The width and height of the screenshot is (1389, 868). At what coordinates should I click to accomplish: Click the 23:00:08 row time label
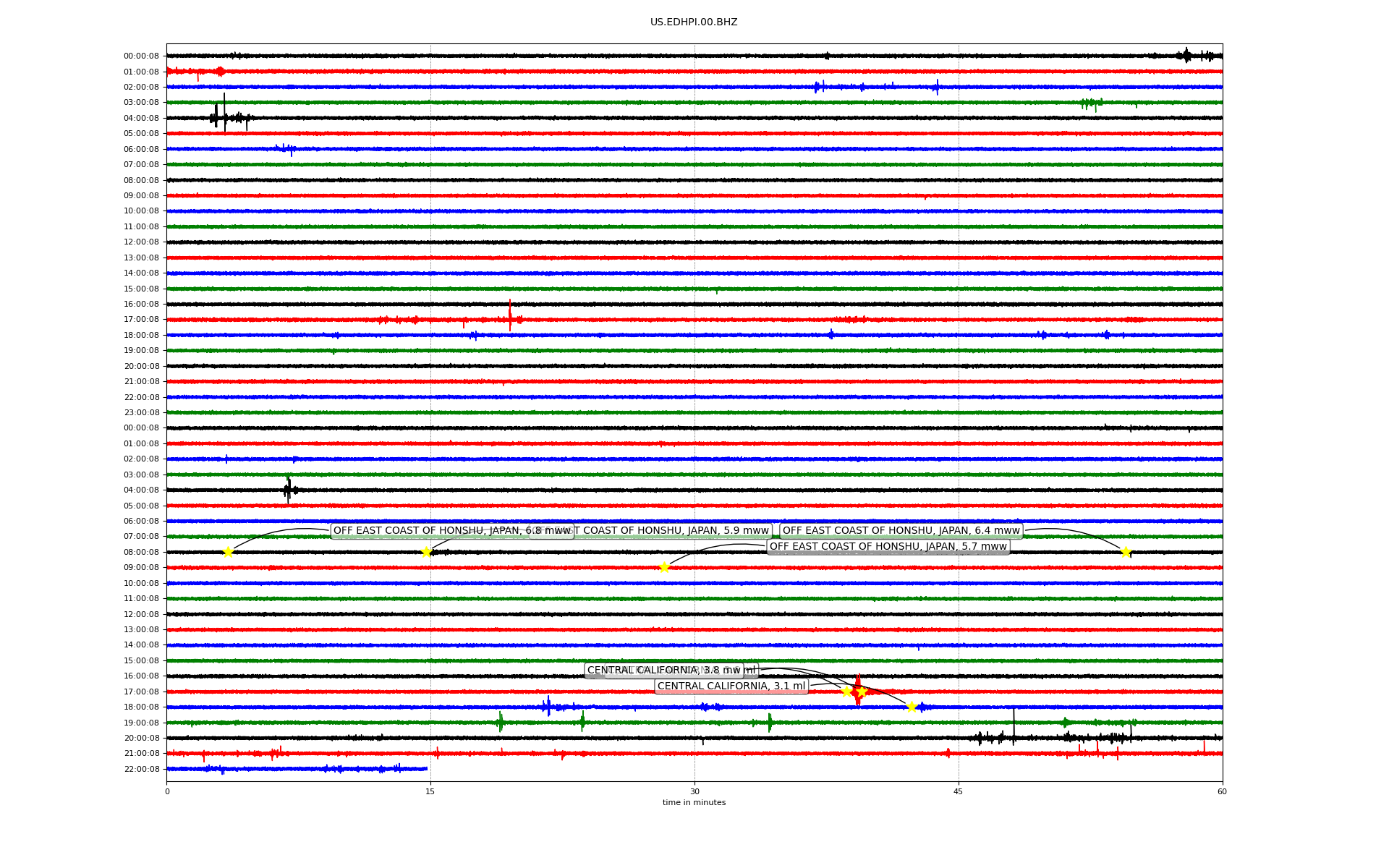tap(141, 413)
